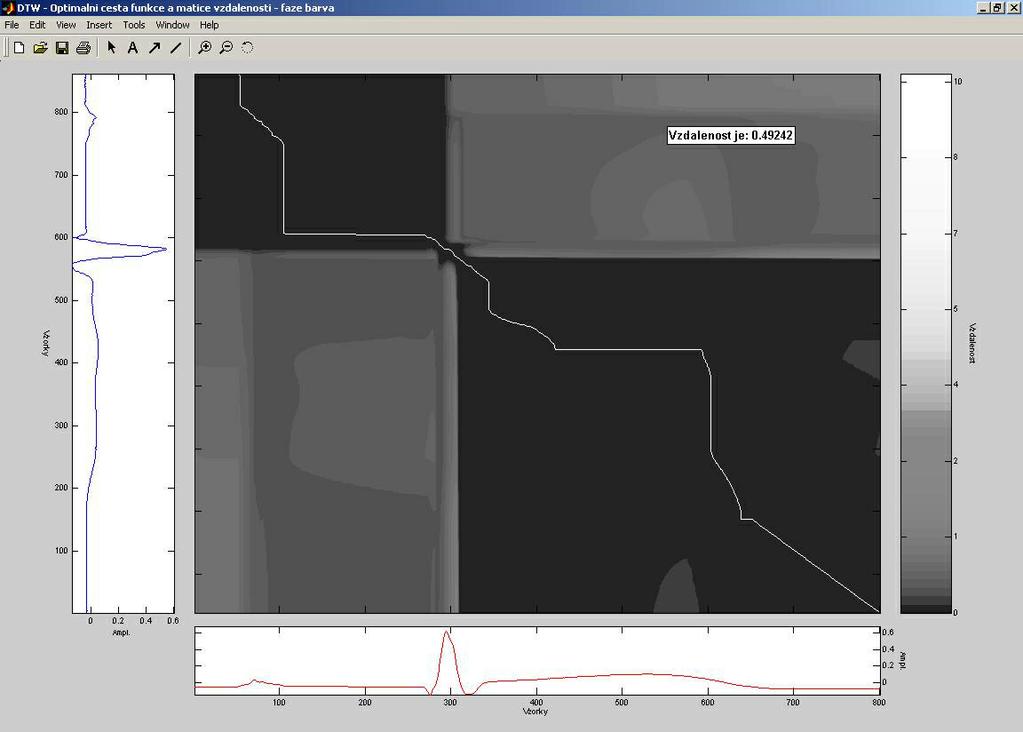Viewport: 1023px width, 732px height.
Task: Click the 'Ampl.' label under left plot
Action: click(121, 632)
